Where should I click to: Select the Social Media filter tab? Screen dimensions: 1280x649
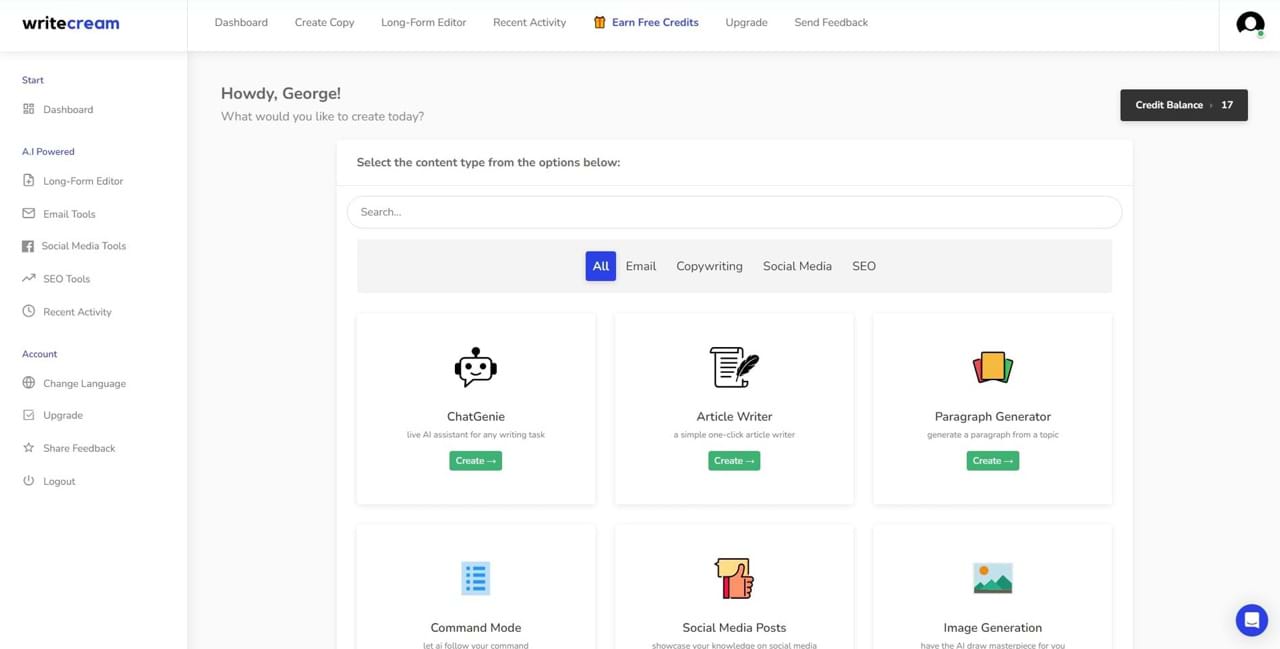click(x=797, y=266)
